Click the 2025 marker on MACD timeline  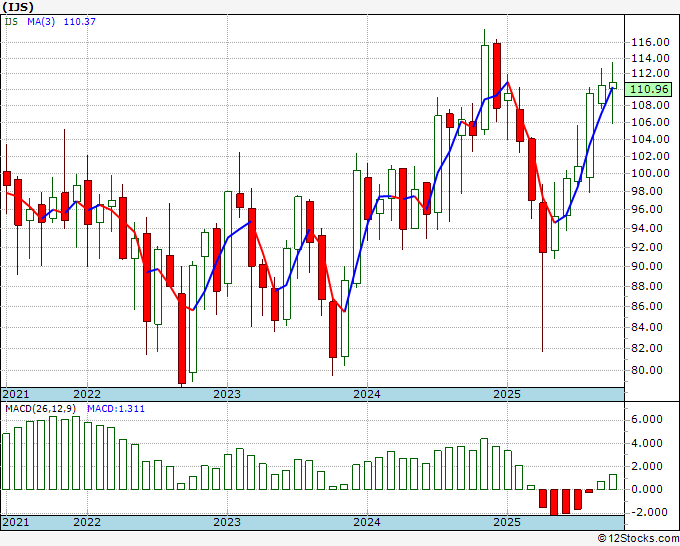click(x=507, y=522)
